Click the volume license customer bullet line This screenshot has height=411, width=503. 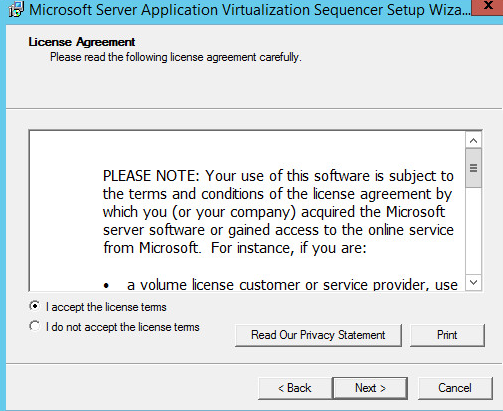coord(280,285)
